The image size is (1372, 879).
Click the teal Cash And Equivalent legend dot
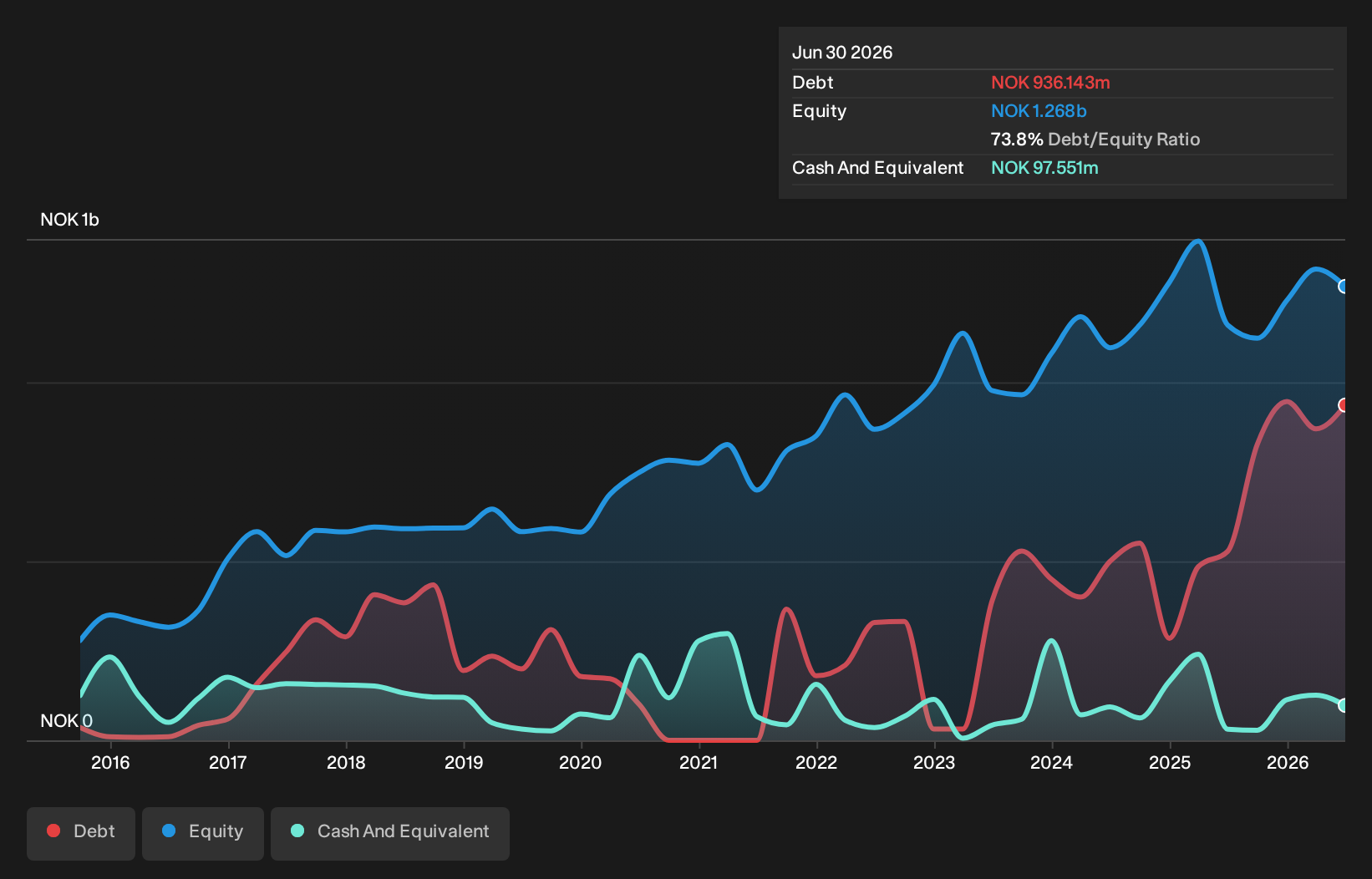pos(297,831)
